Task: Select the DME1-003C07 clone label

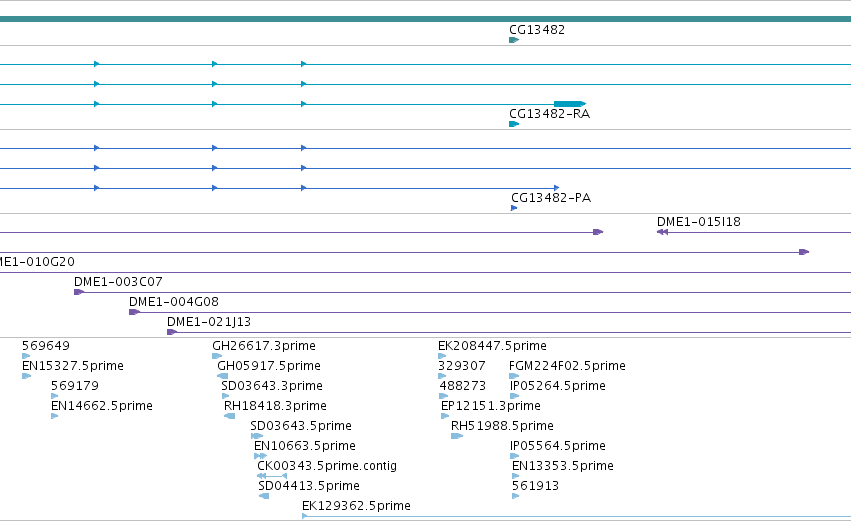Action: click(x=118, y=282)
